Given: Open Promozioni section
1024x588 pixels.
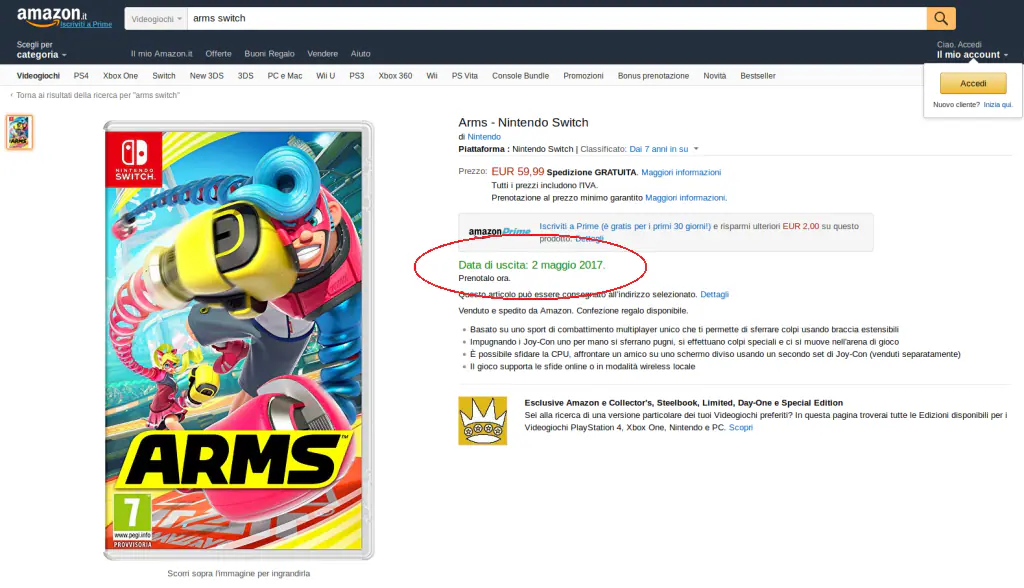Looking at the screenshot, I should [583, 76].
